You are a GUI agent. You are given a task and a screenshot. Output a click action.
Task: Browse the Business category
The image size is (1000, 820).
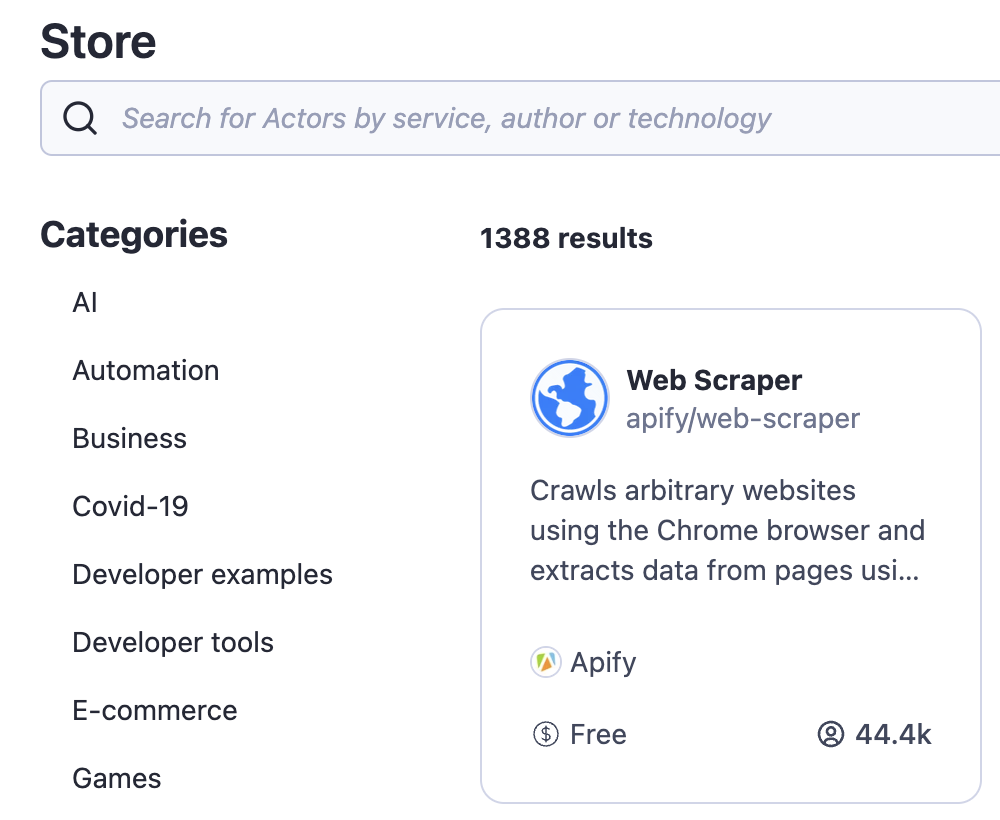click(x=129, y=438)
